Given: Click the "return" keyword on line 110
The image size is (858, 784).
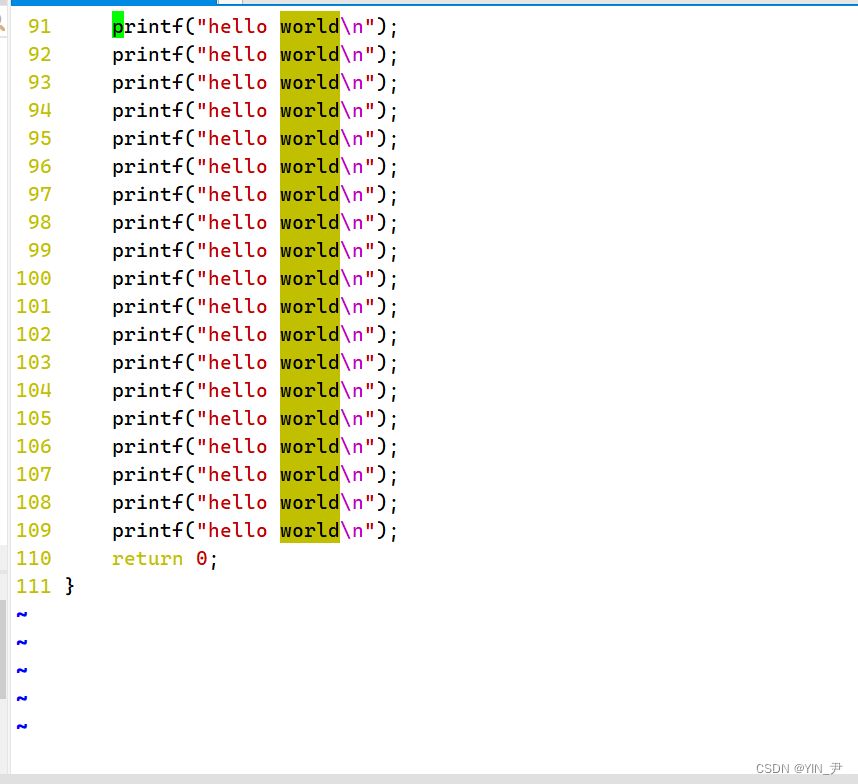Looking at the screenshot, I should 147,558.
